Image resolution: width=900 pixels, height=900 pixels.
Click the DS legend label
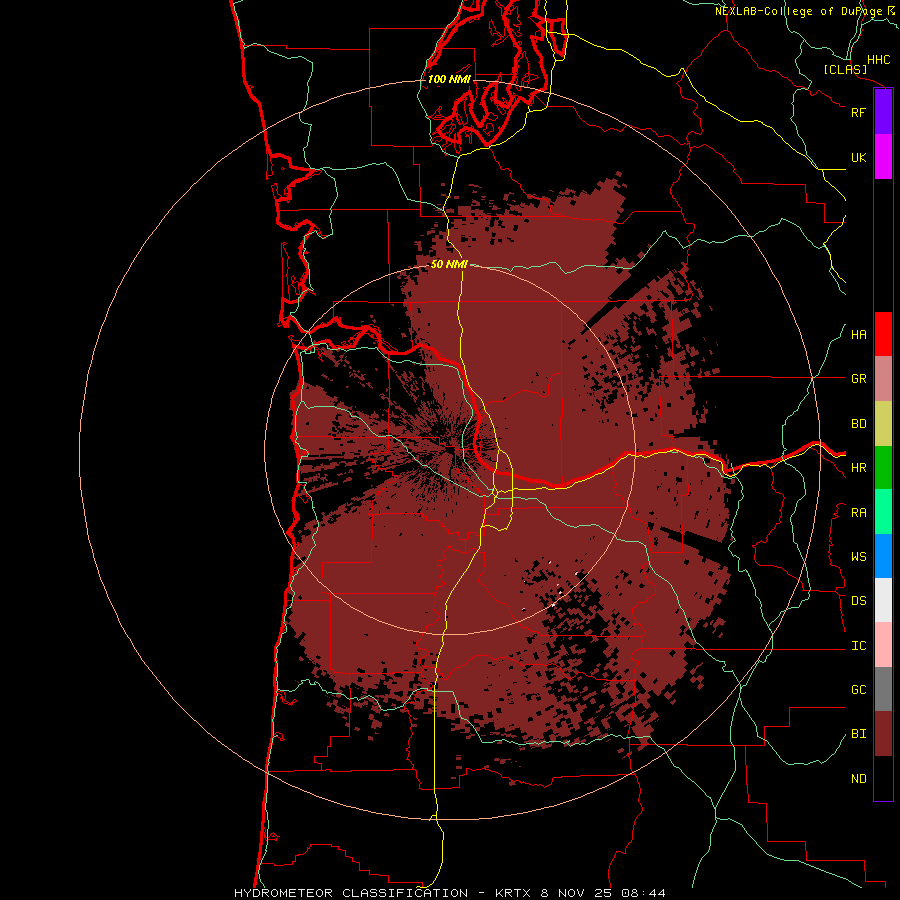[x=858, y=601]
